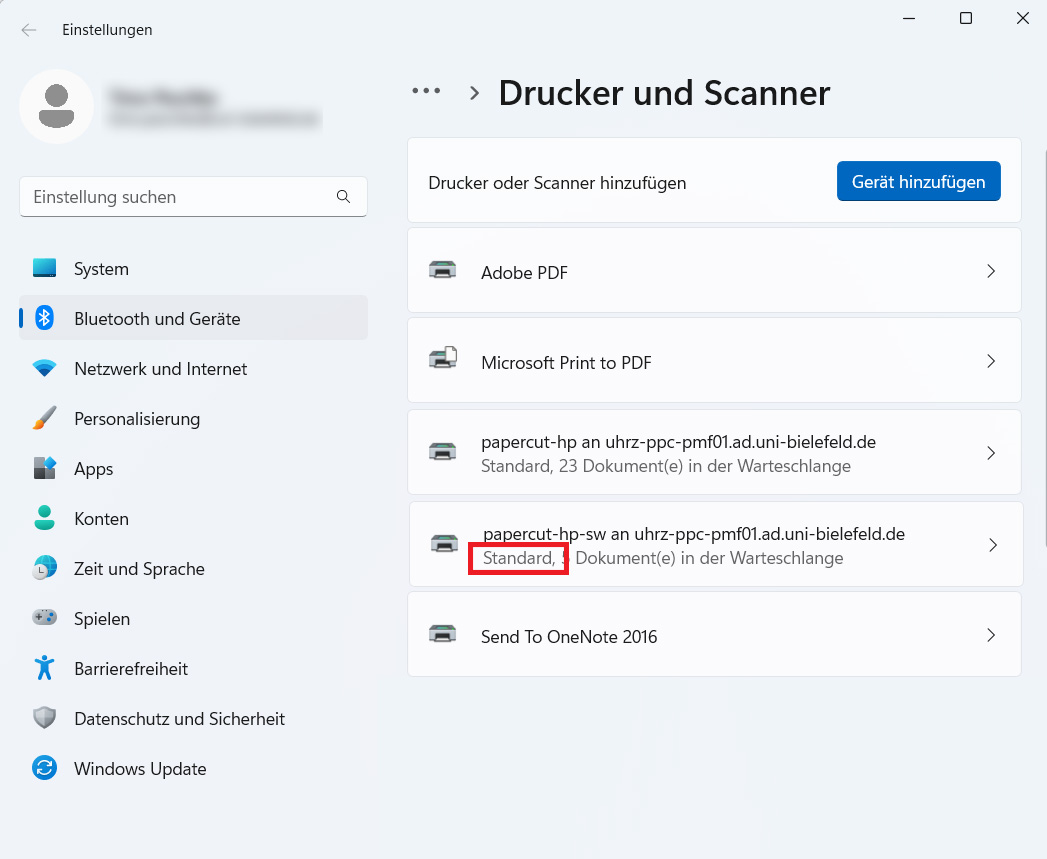1047x859 pixels.
Task: Open Konten settings category
Action: [194, 518]
